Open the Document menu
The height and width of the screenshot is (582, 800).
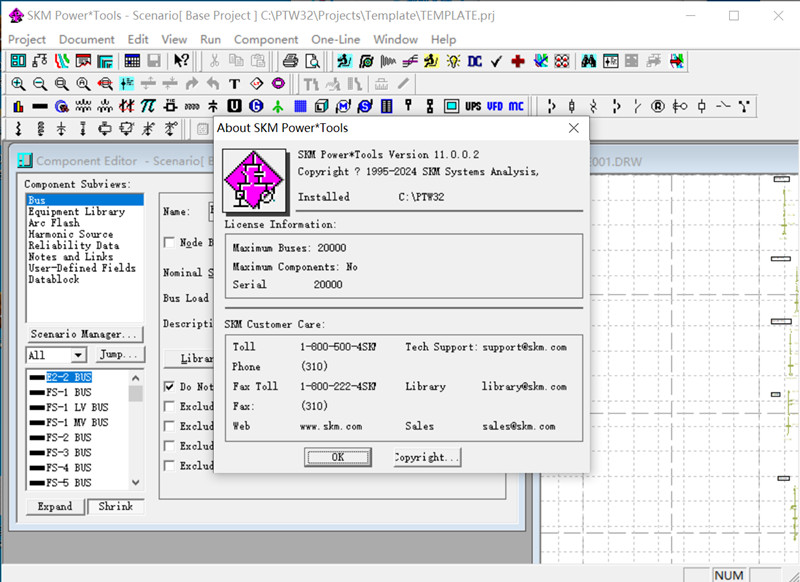click(x=87, y=39)
